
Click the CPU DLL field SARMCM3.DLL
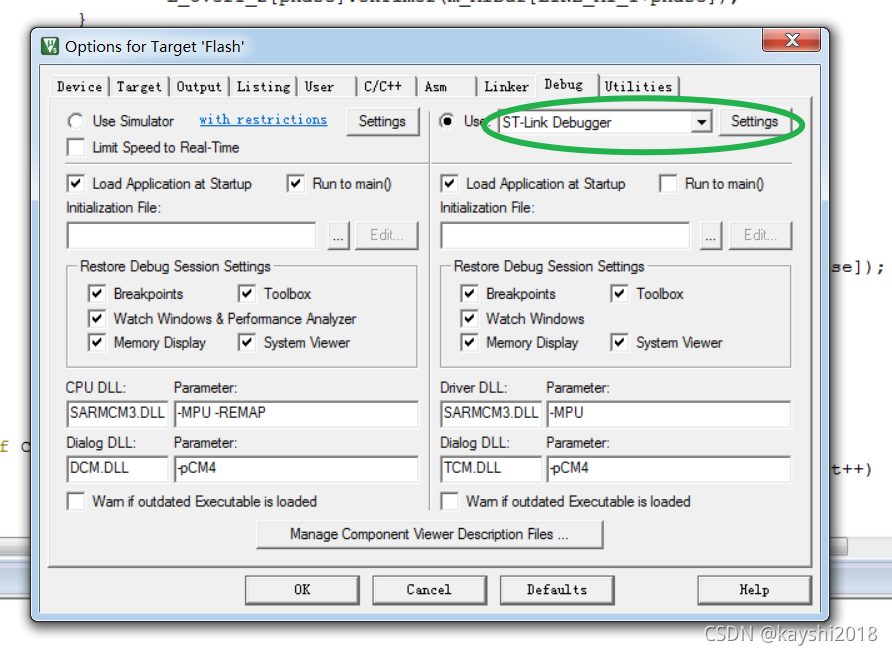117,413
